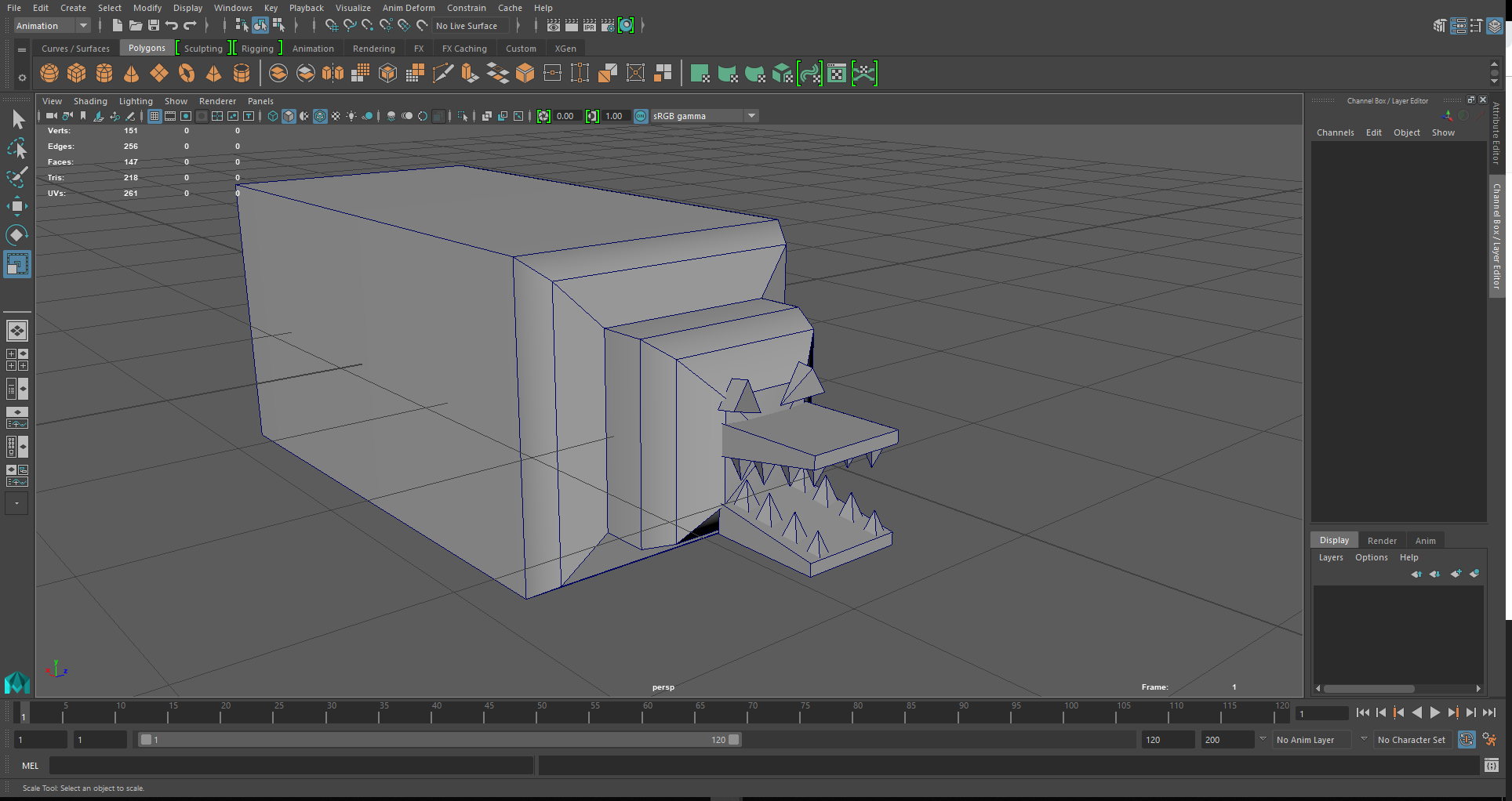The height and width of the screenshot is (801, 1512).
Task: Click the MEL command line input
Action: 290,766
